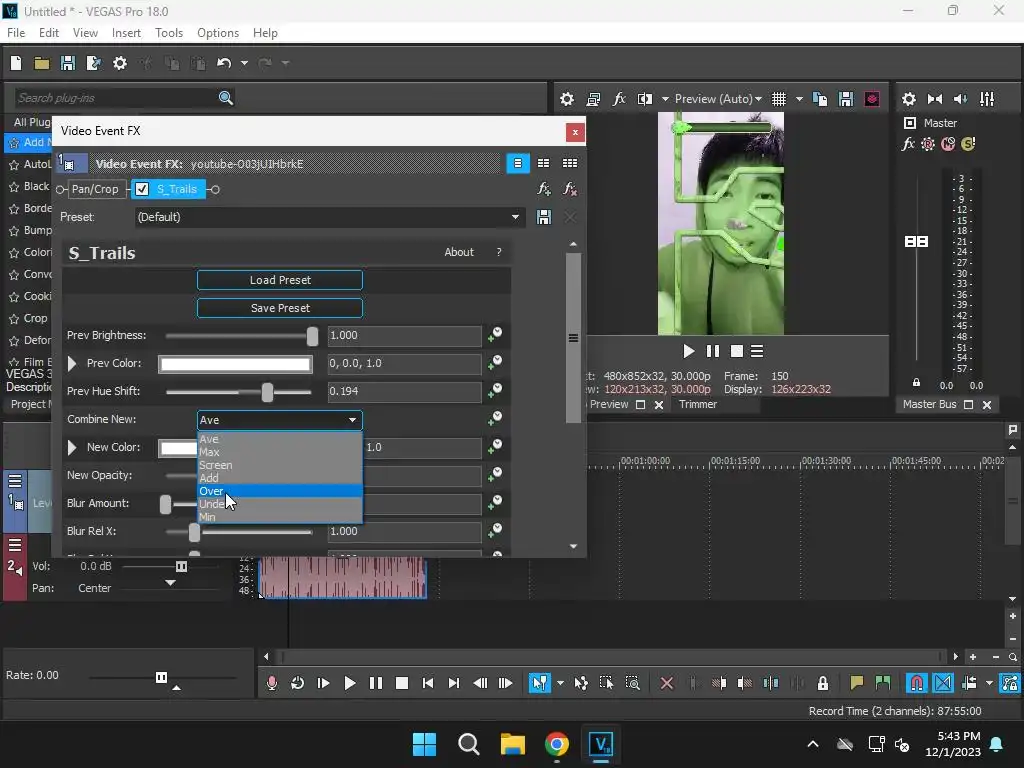Collapse the Combine New dropdown
Viewport: 1024px width, 768px height.
(x=353, y=420)
